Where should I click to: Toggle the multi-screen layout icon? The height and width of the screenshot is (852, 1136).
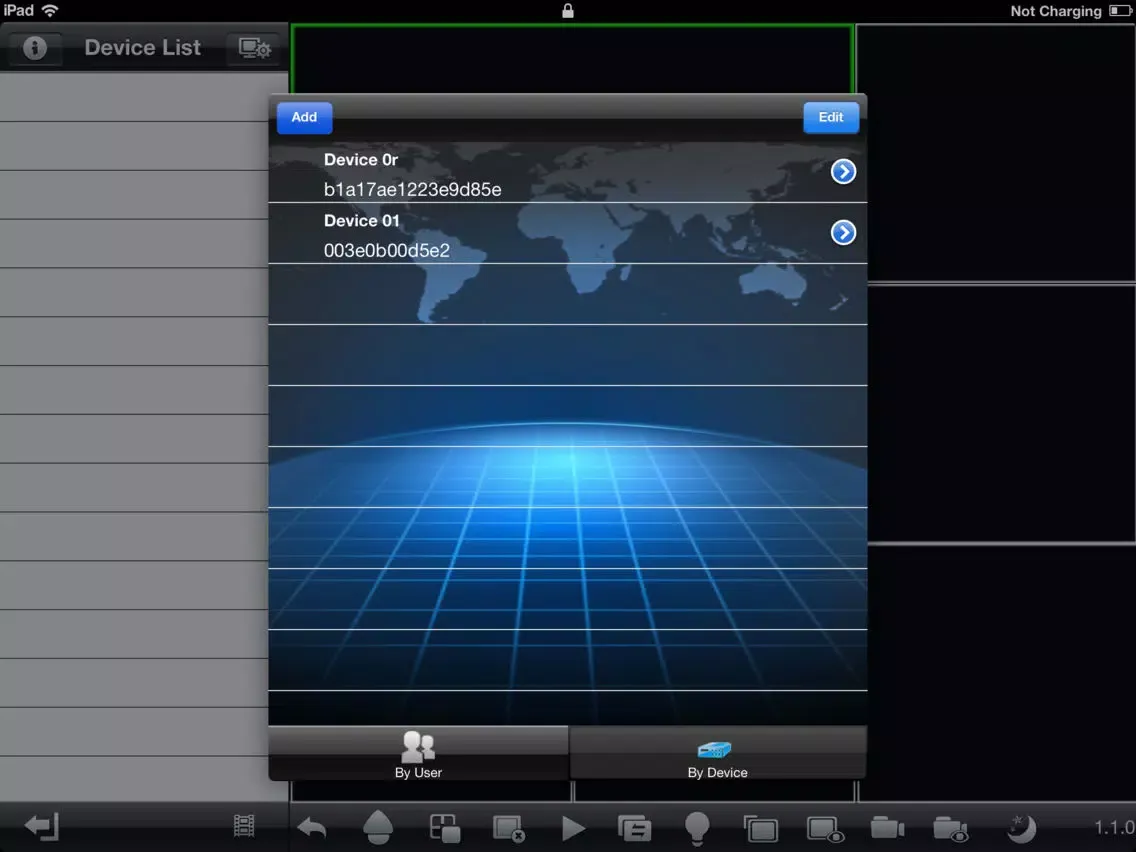point(444,827)
